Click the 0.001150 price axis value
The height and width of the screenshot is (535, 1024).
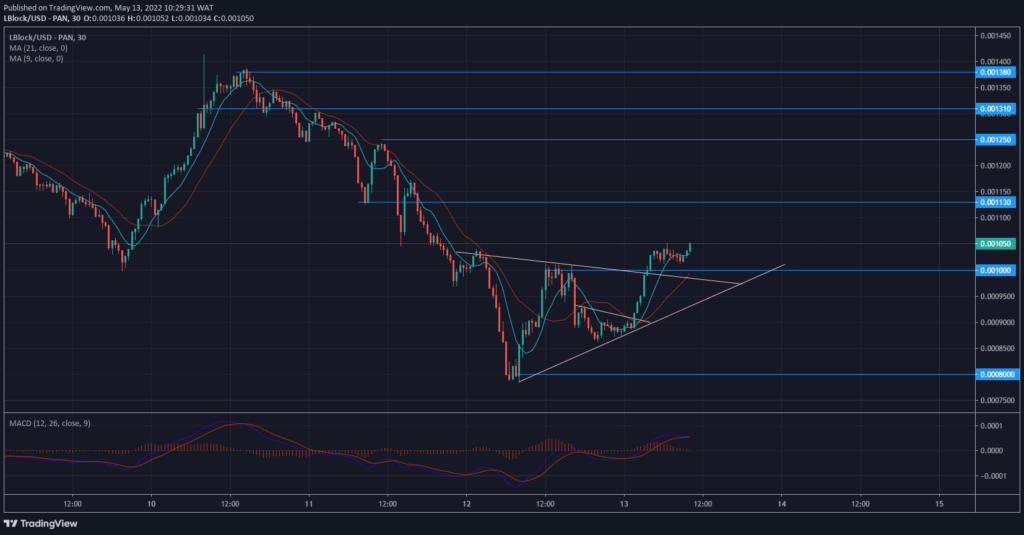pyautogui.click(x=995, y=192)
